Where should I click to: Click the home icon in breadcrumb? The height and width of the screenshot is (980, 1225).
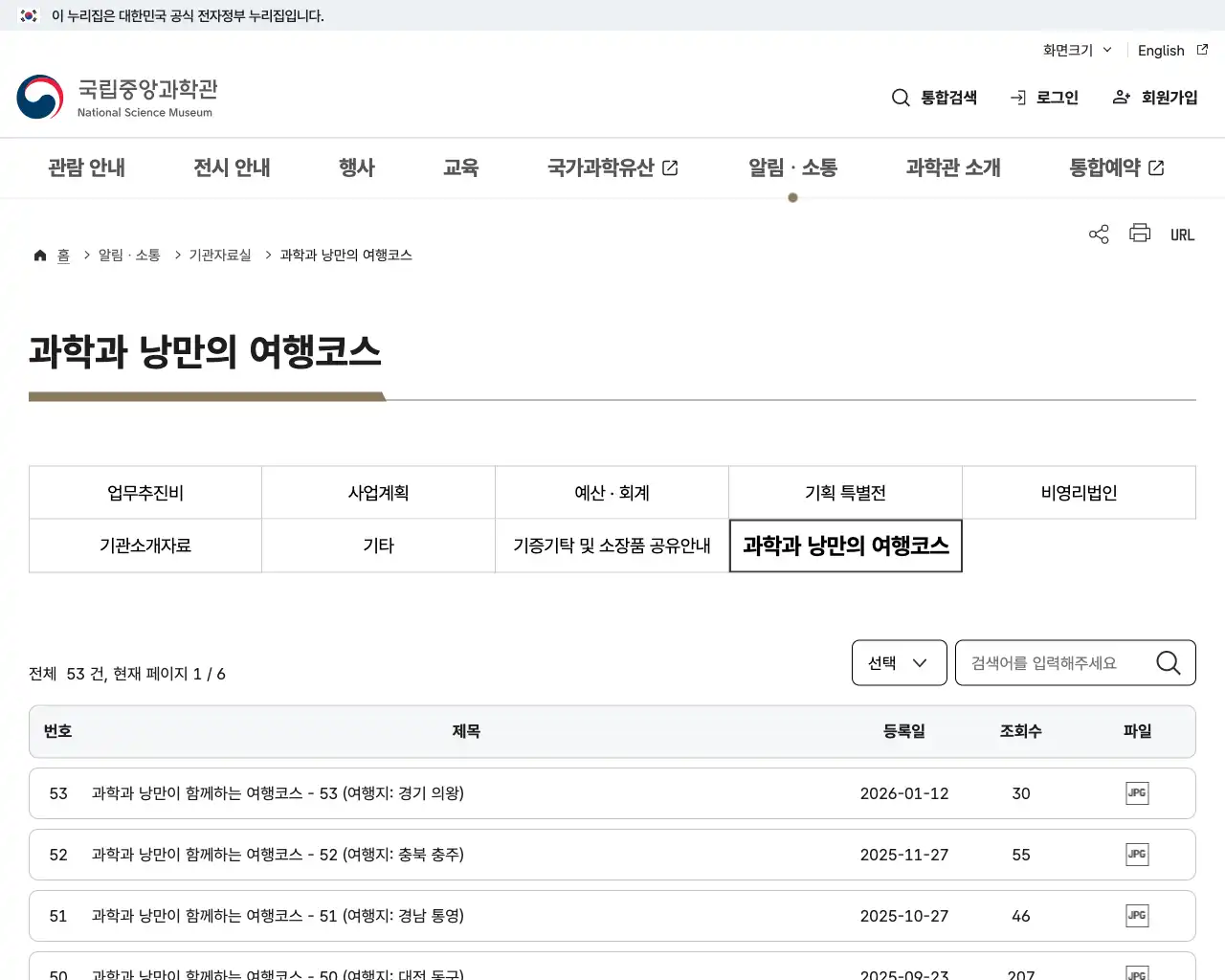39,254
